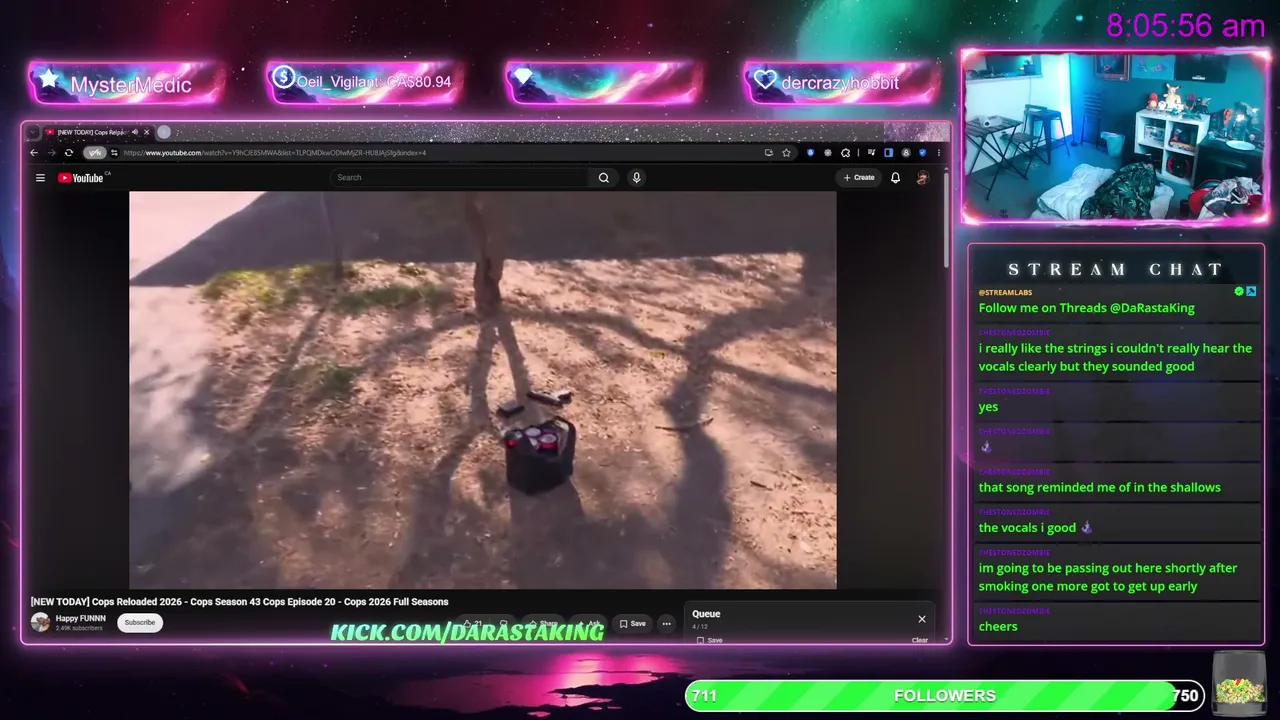The width and height of the screenshot is (1280, 720).
Task: Open the browser three-dot menu
Action: click(x=938, y=153)
